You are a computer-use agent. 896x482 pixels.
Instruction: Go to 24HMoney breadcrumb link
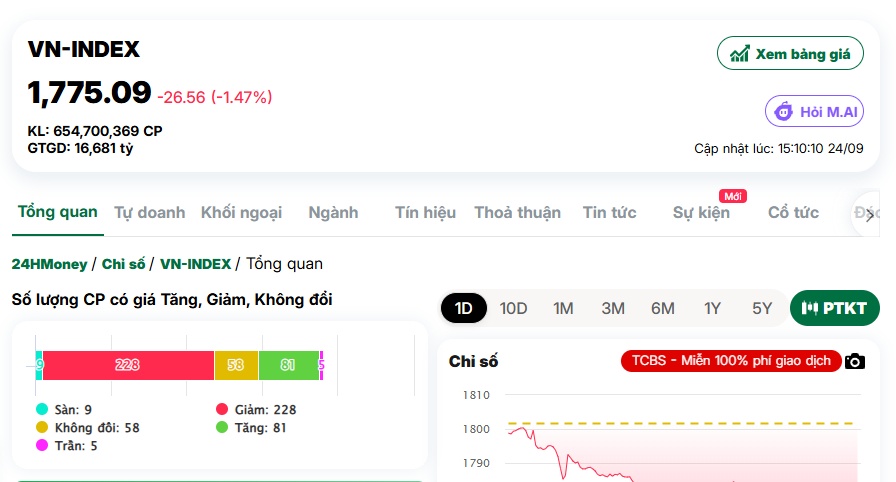click(x=49, y=264)
